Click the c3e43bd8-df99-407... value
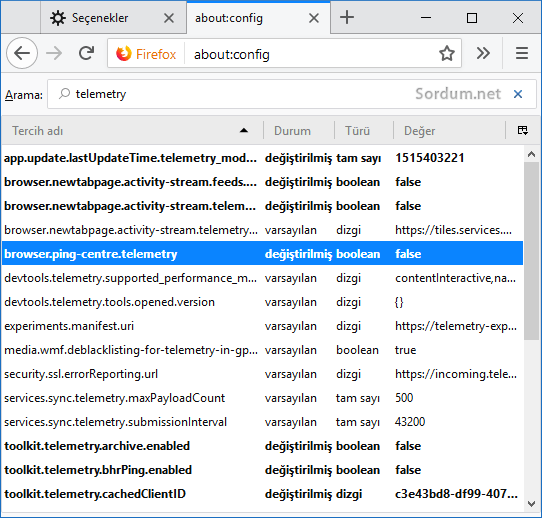542x518 pixels. [x=456, y=494]
